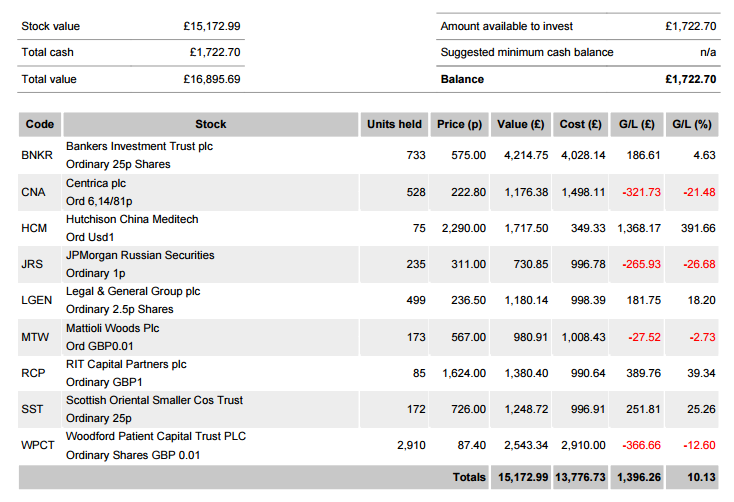The height and width of the screenshot is (502, 734).
Task: Click the G/L (£) column header
Action: coord(637,124)
